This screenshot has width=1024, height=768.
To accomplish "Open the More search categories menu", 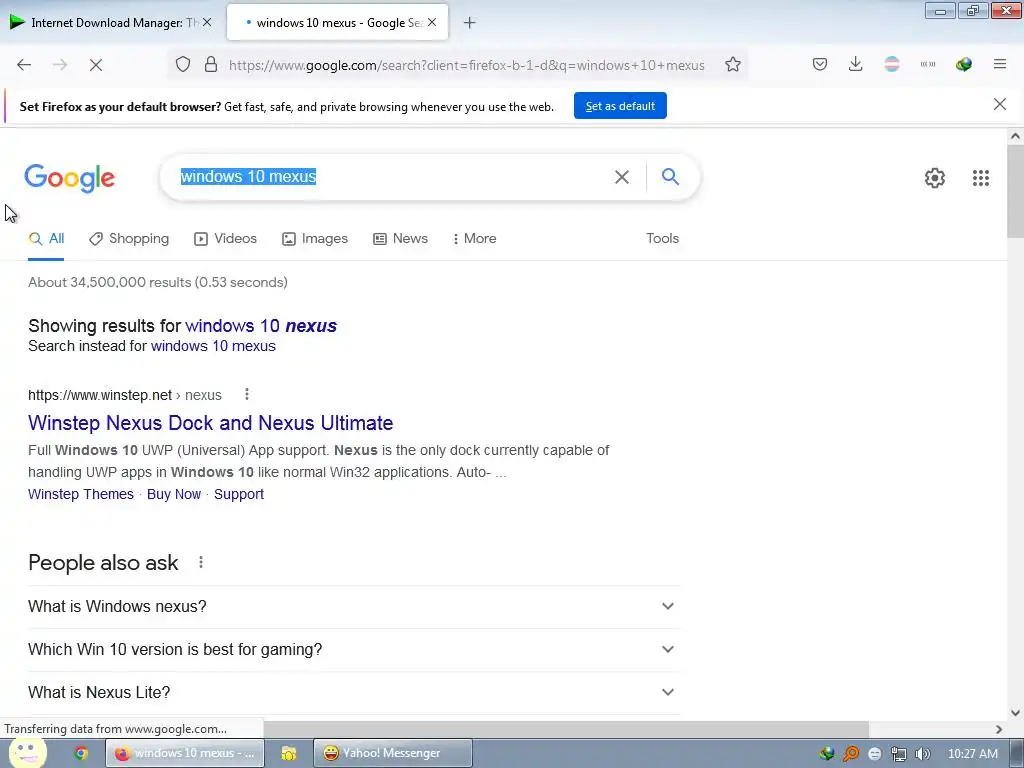I will [475, 239].
